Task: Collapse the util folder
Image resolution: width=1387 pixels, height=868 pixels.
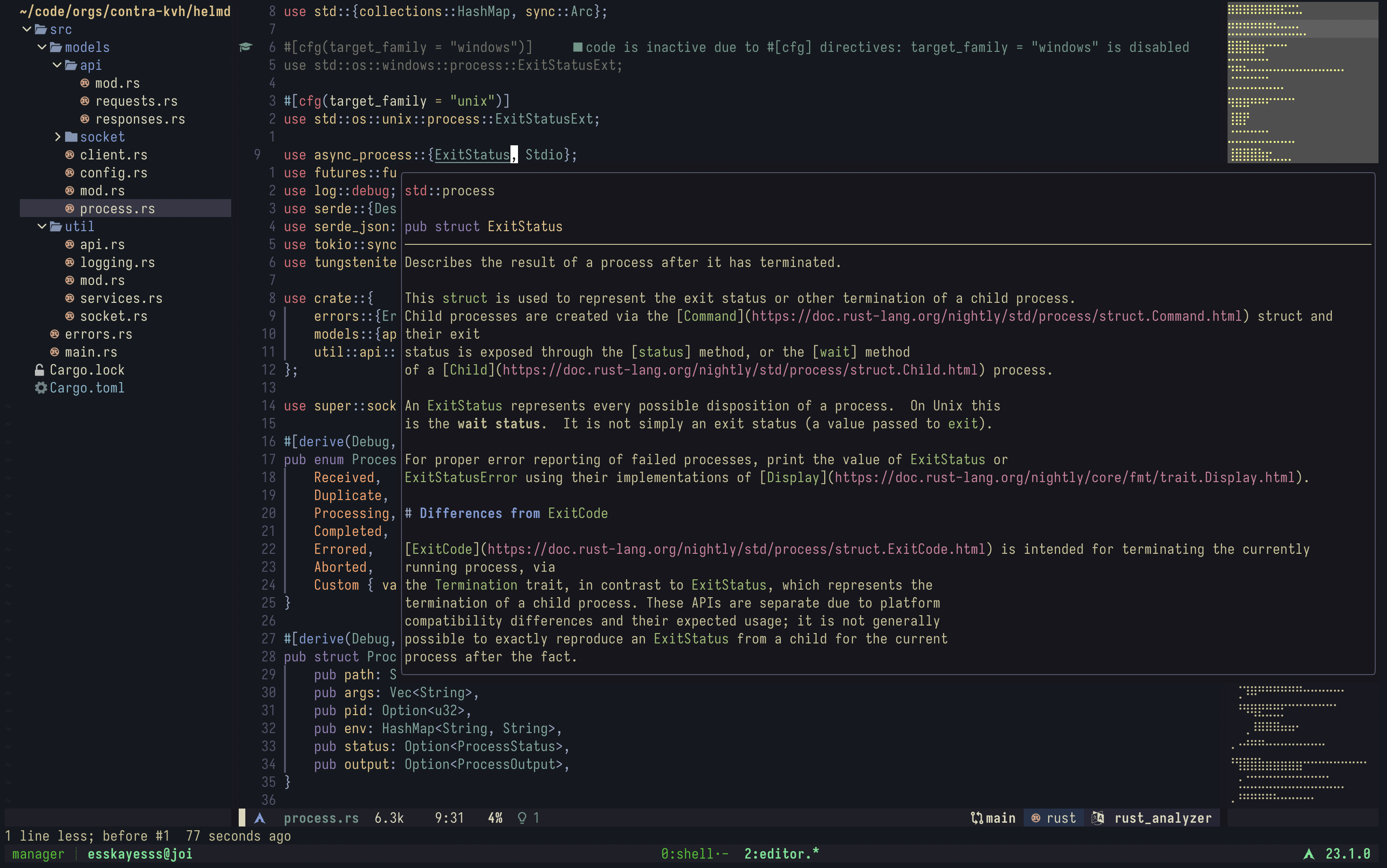Action: (42, 226)
